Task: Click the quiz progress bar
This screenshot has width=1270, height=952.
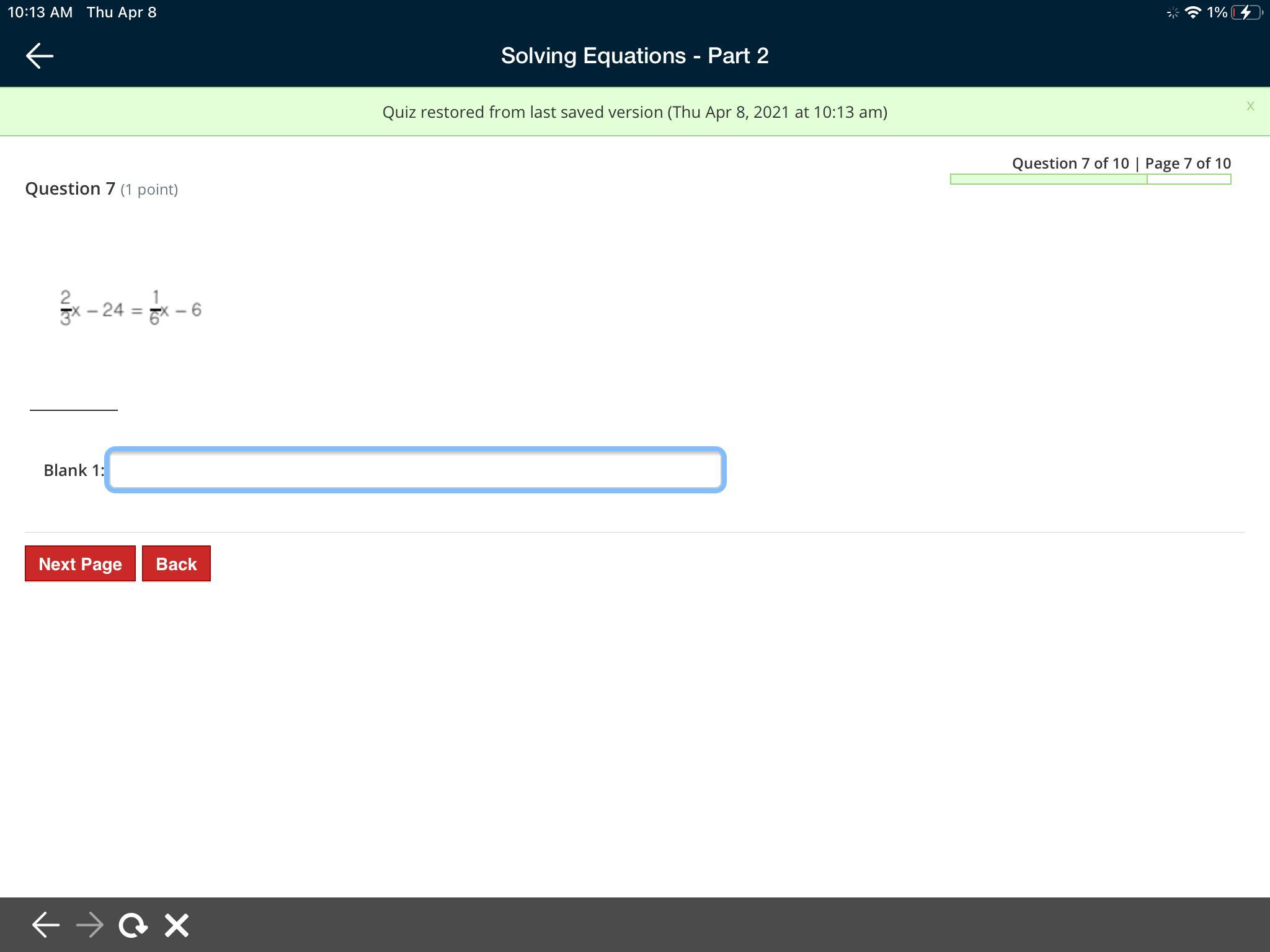Action: tap(1090, 179)
